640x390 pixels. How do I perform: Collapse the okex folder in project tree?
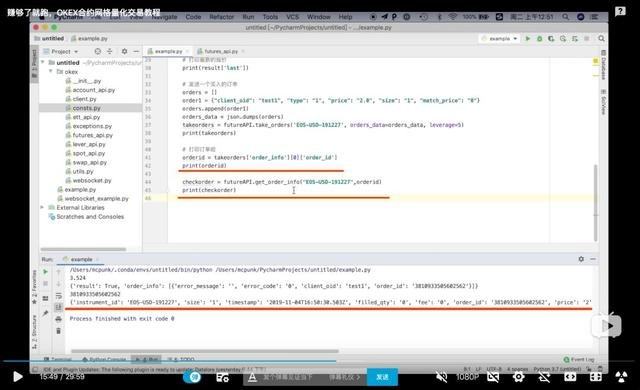(51, 71)
